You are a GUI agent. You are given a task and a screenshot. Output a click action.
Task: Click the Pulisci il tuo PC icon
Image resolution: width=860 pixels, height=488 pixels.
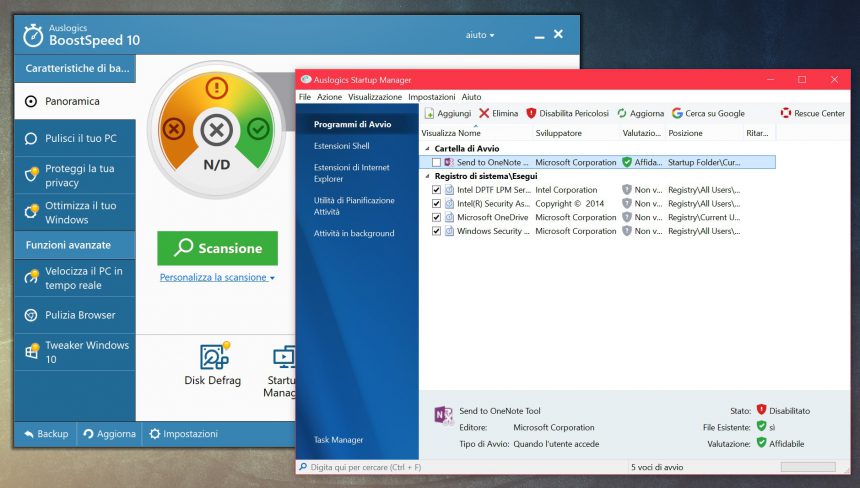click(x=31, y=139)
